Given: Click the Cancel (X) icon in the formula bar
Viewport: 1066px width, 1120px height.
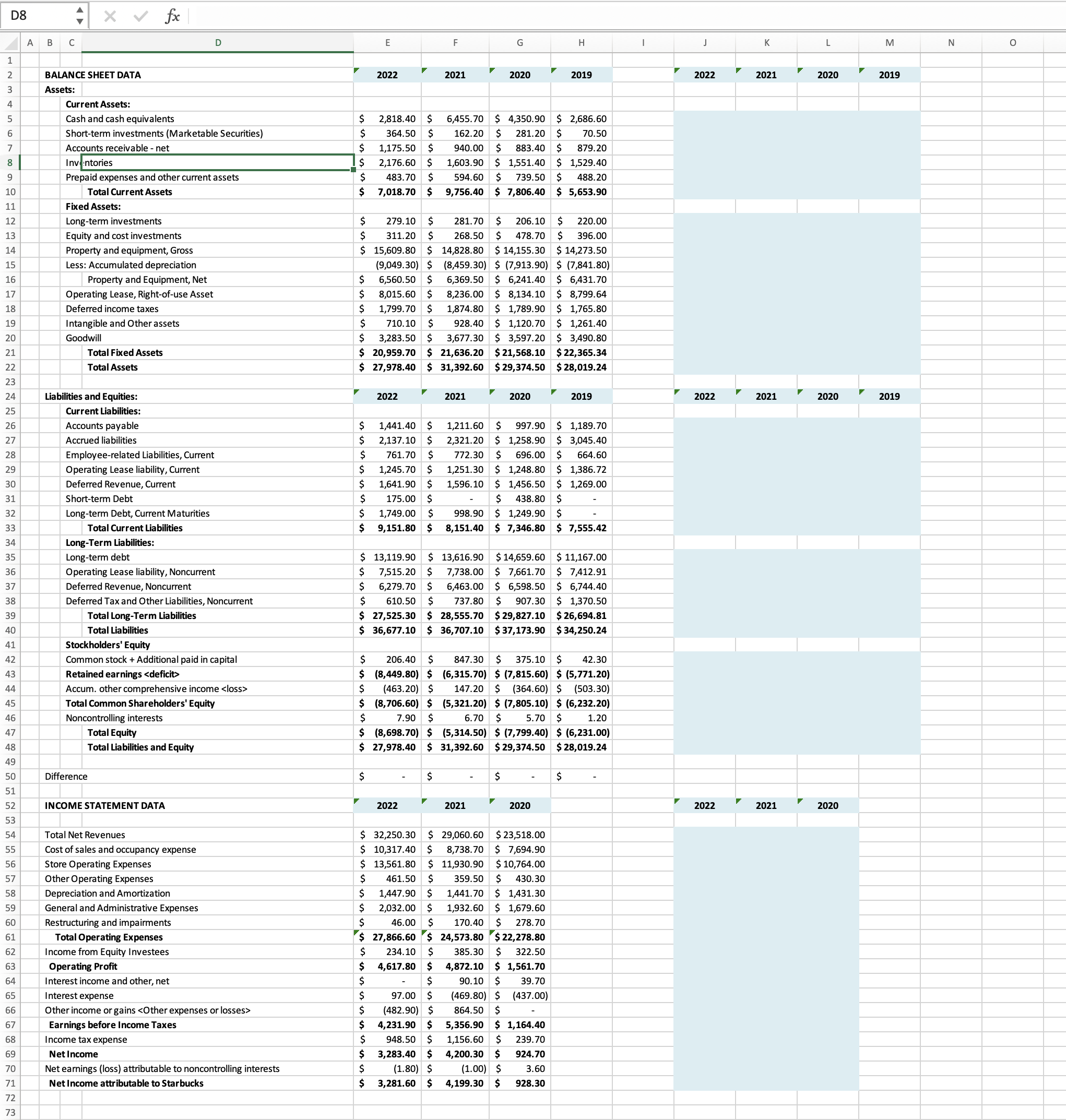Looking at the screenshot, I should [x=110, y=15].
